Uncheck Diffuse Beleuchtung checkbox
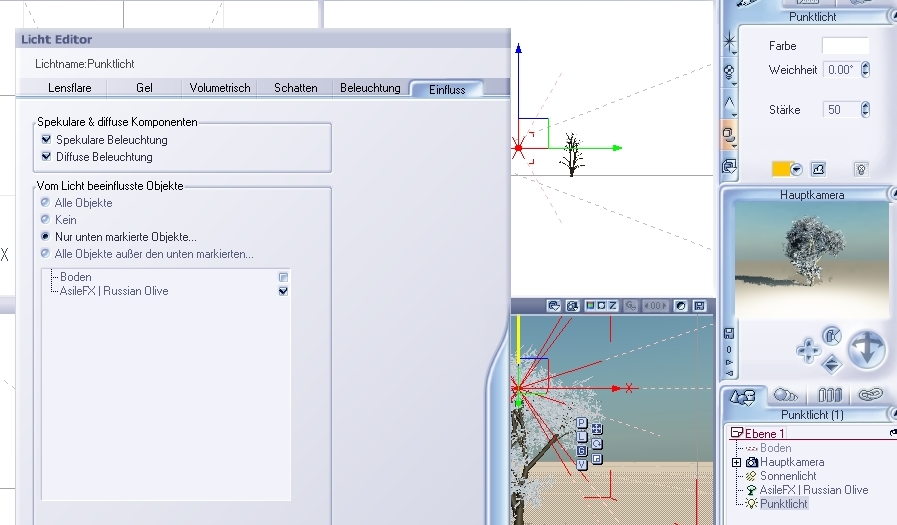 (46, 156)
